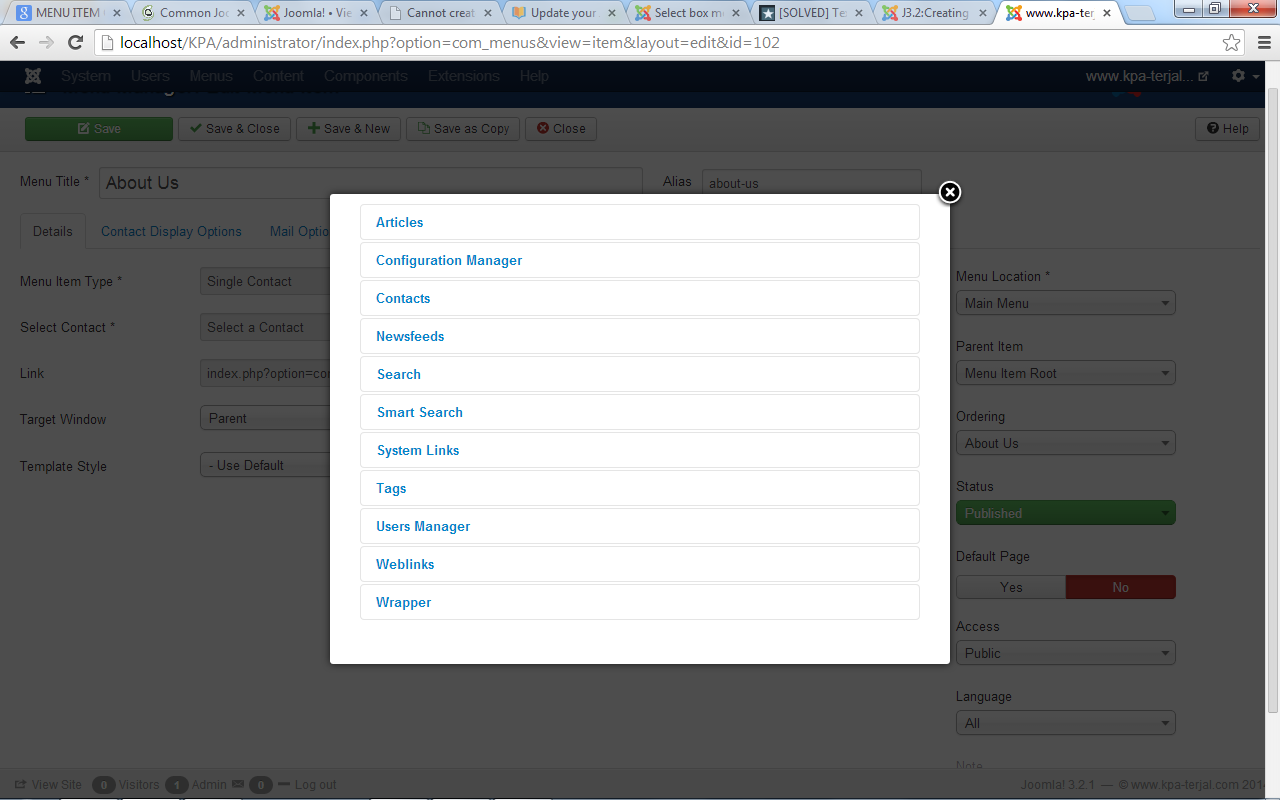The image size is (1280, 800).
Task: Reload the page with the refresh icon
Action: tap(76, 44)
